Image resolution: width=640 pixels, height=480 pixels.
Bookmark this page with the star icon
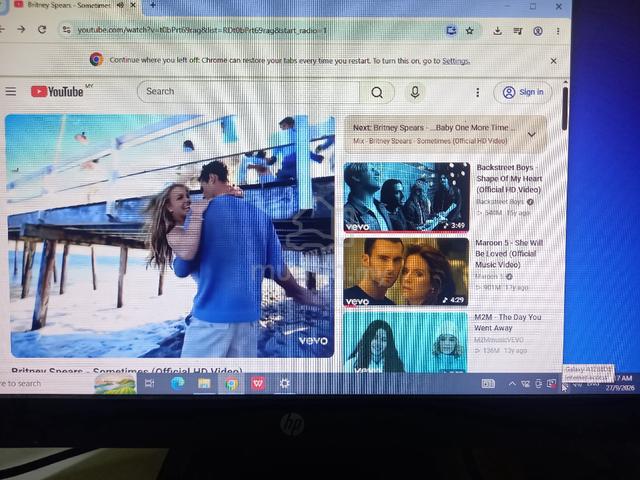(470, 31)
